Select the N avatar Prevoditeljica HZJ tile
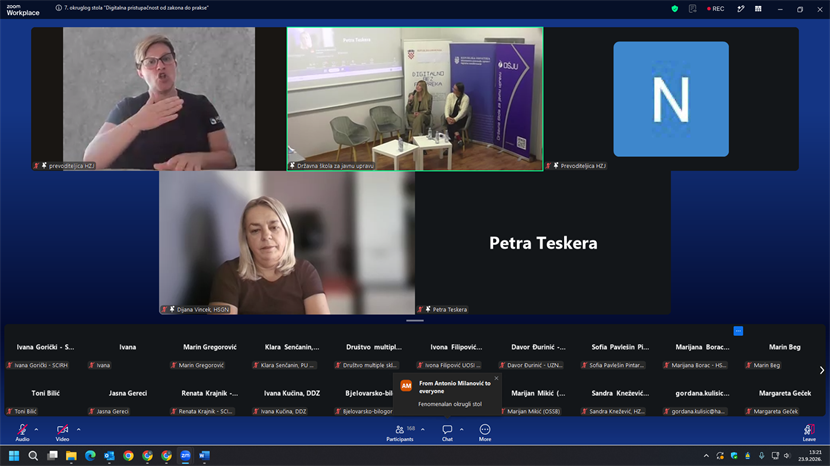Screen dimensions: 830x466 [671, 99]
